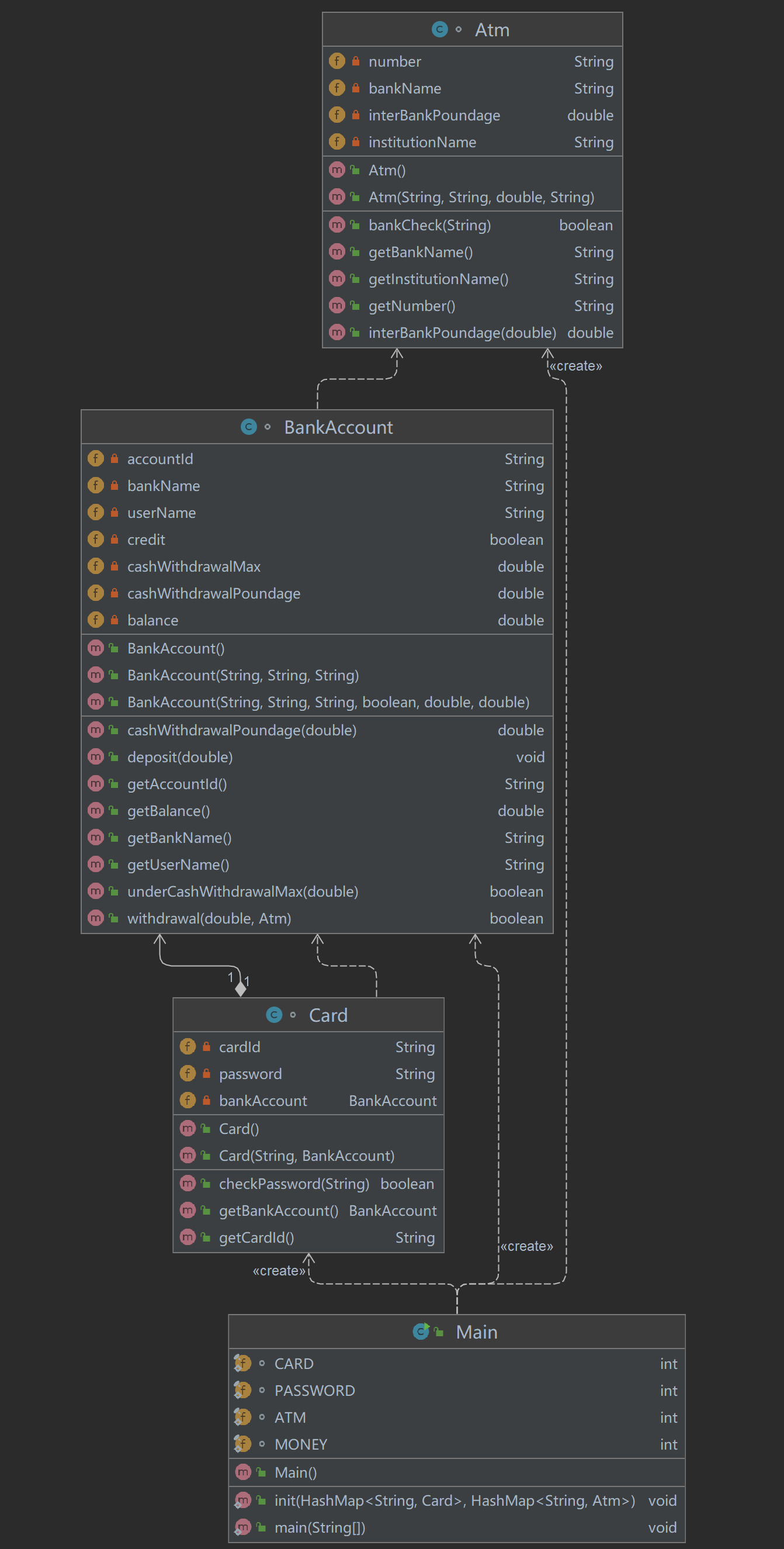Click the Card class icon in header
The image size is (784, 1549).
(274, 1015)
